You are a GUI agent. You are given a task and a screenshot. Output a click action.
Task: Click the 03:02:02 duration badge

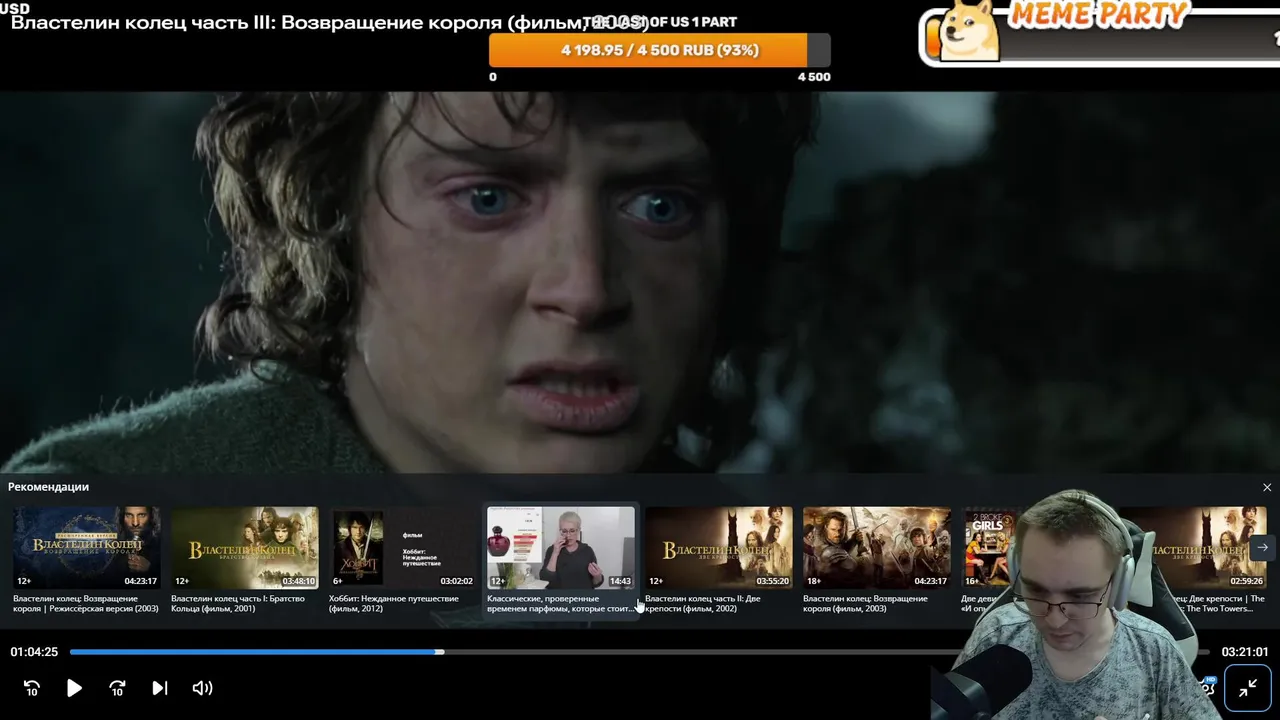[456, 581]
